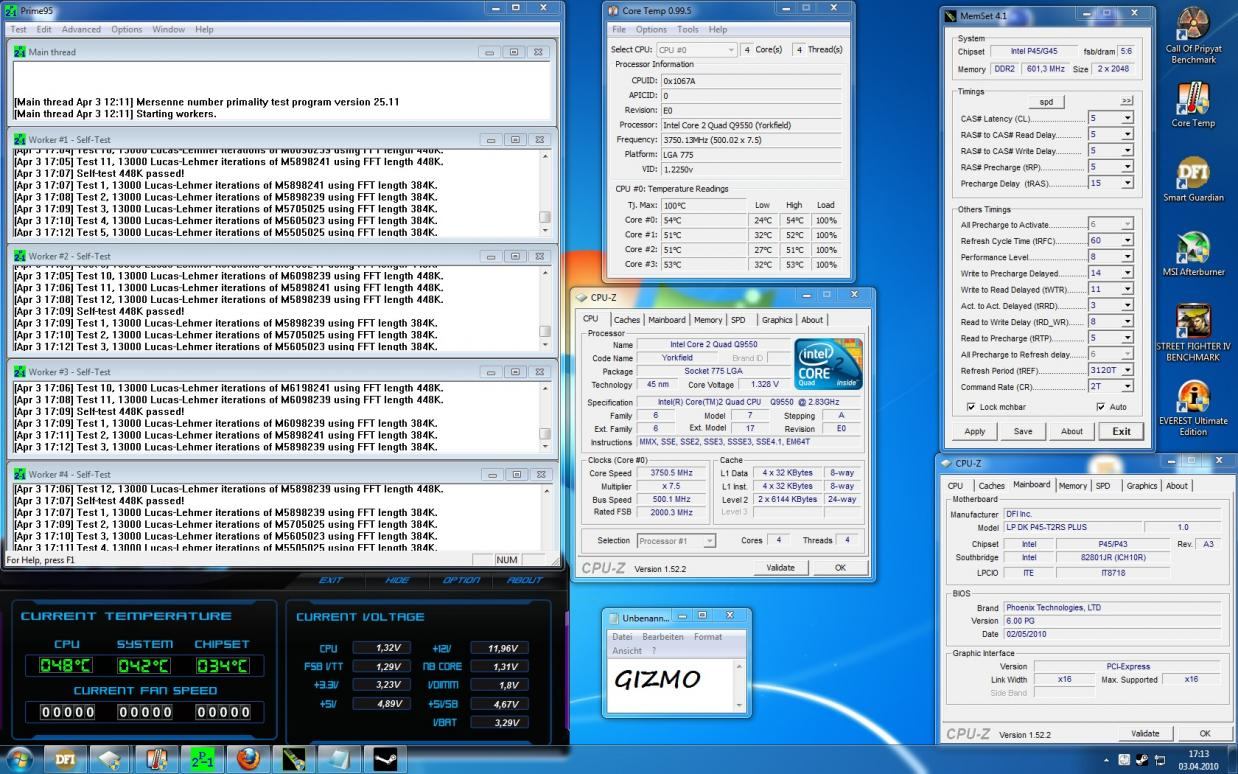Click the chip-shaped CPU-Z taskbar icon
Viewport: 1238px width, 774px height.
(x=110, y=759)
